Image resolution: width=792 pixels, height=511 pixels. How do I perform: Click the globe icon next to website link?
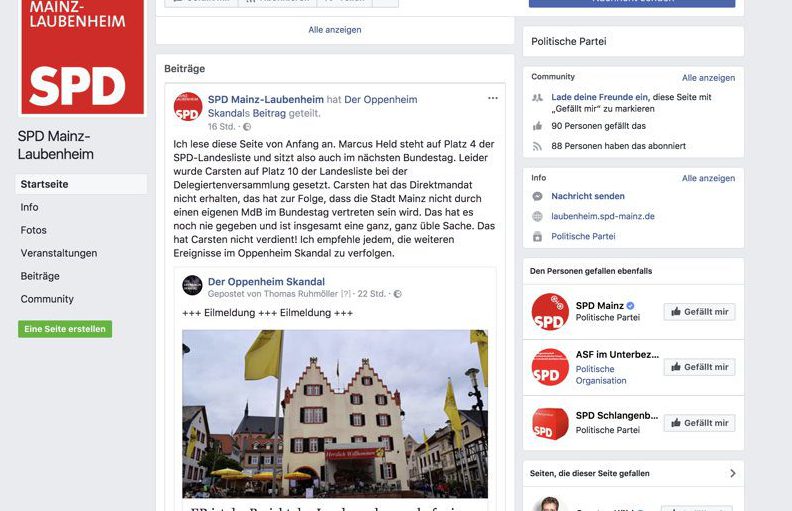[537, 216]
